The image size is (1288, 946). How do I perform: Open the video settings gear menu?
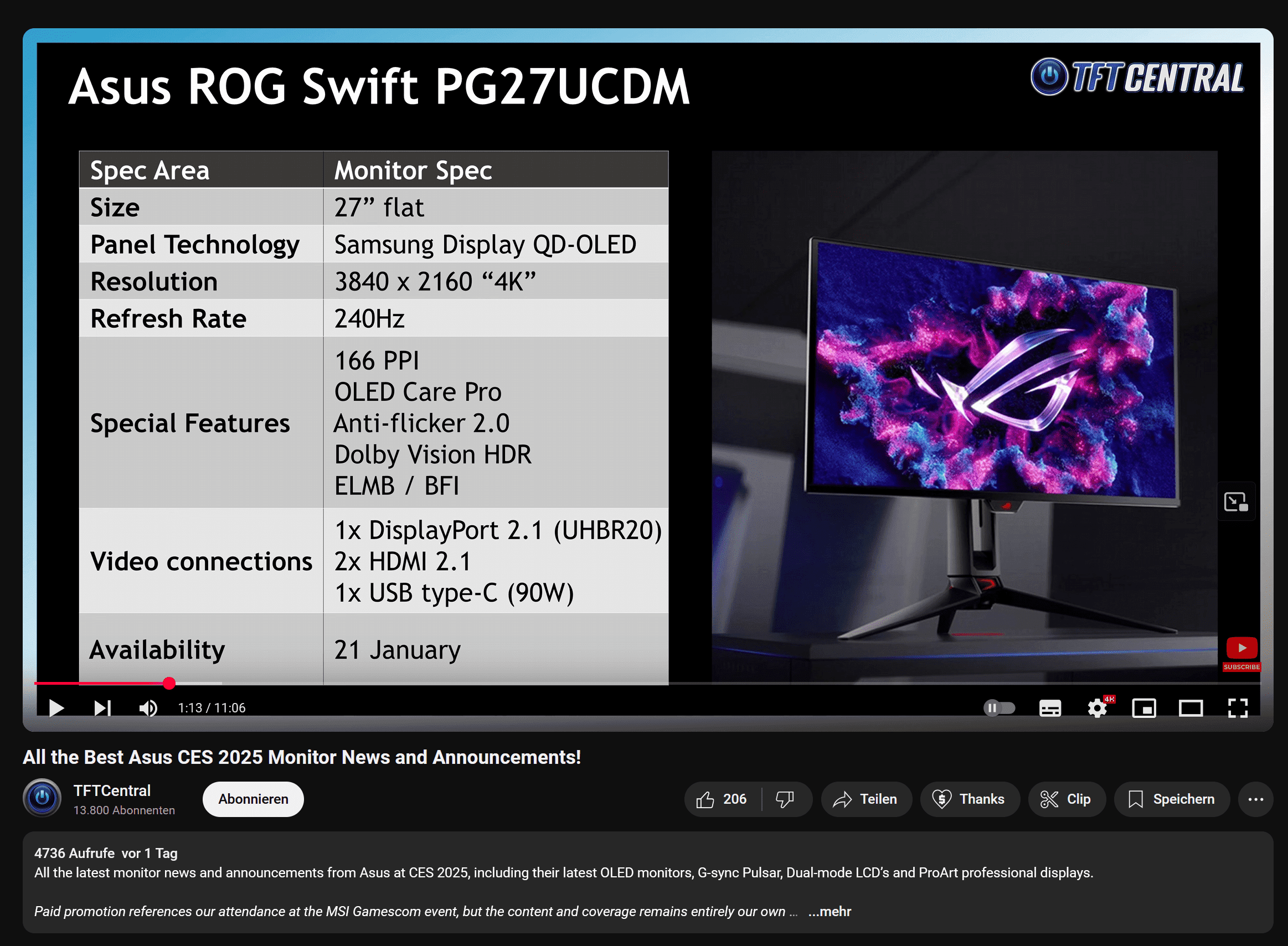(1098, 709)
